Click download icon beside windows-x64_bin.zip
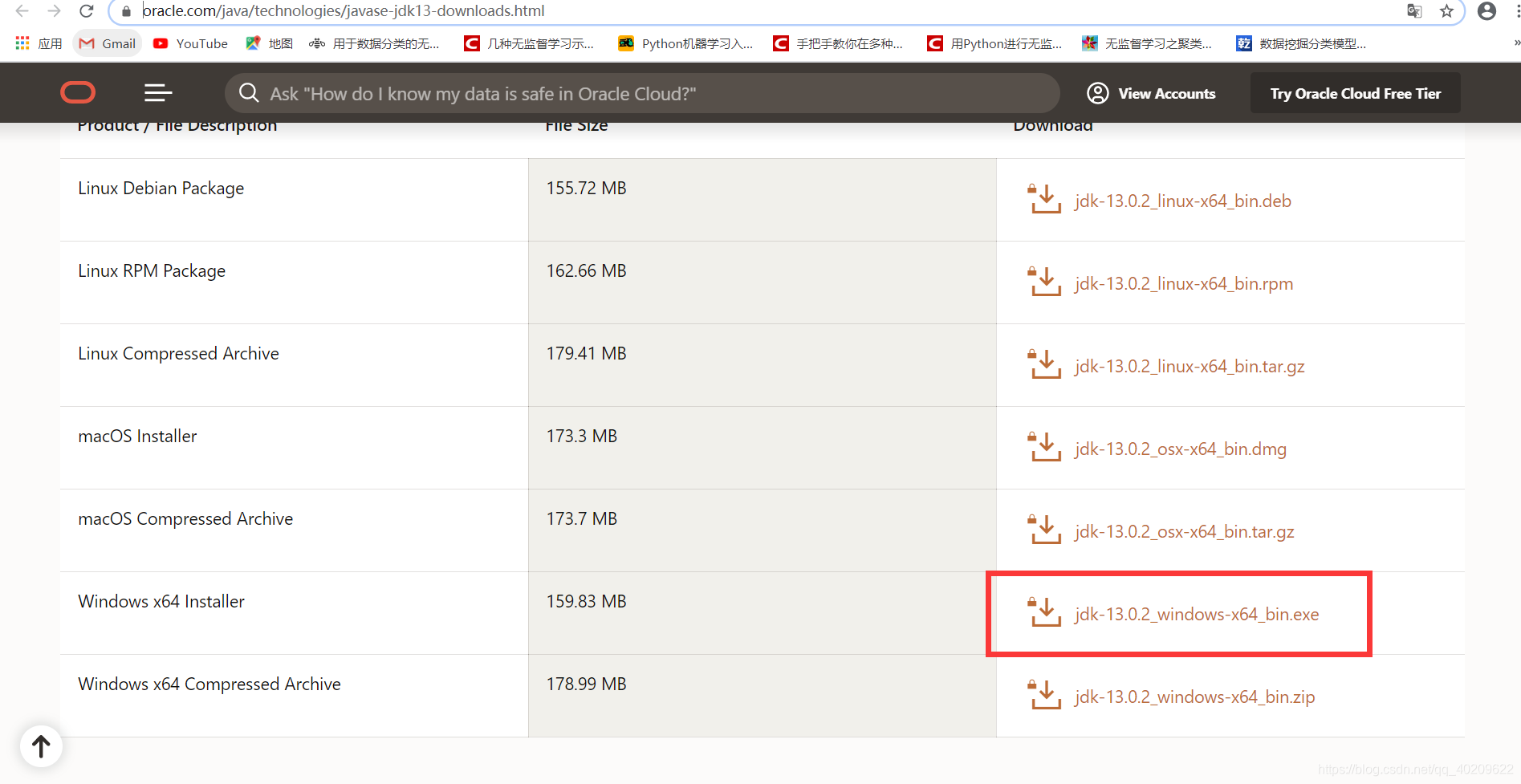This screenshot has width=1521, height=784. click(x=1044, y=695)
